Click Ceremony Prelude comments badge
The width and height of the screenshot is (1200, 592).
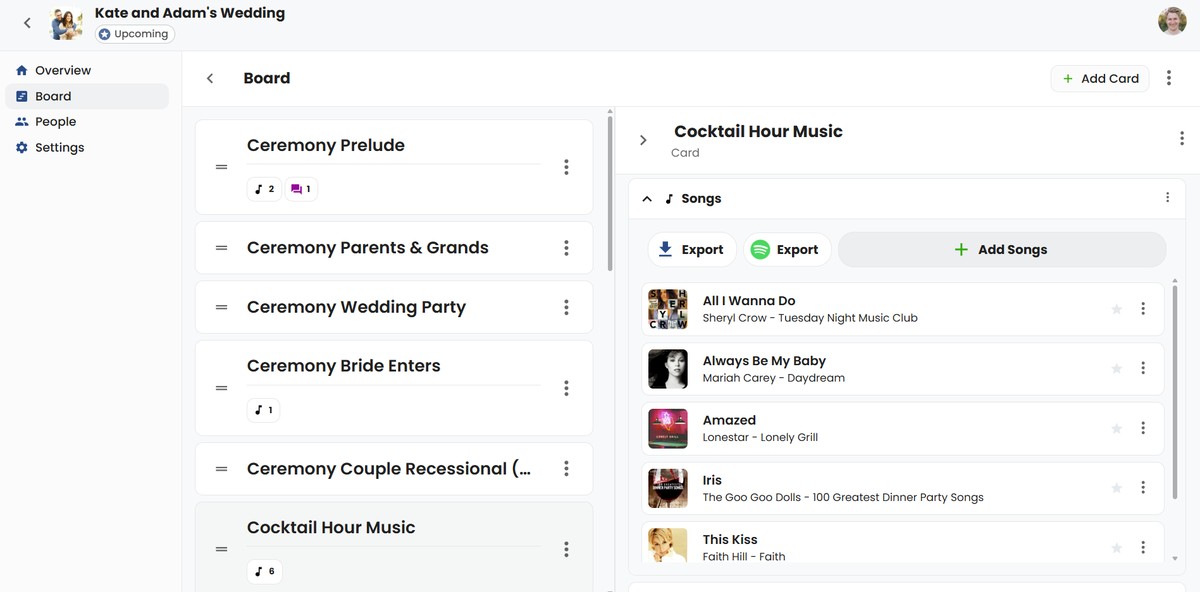(301, 189)
